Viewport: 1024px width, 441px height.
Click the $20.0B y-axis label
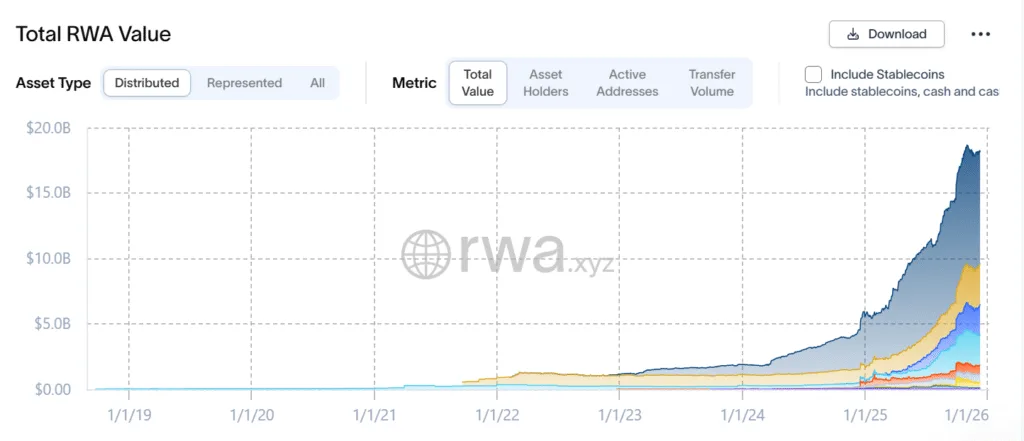(x=47, y=127)
